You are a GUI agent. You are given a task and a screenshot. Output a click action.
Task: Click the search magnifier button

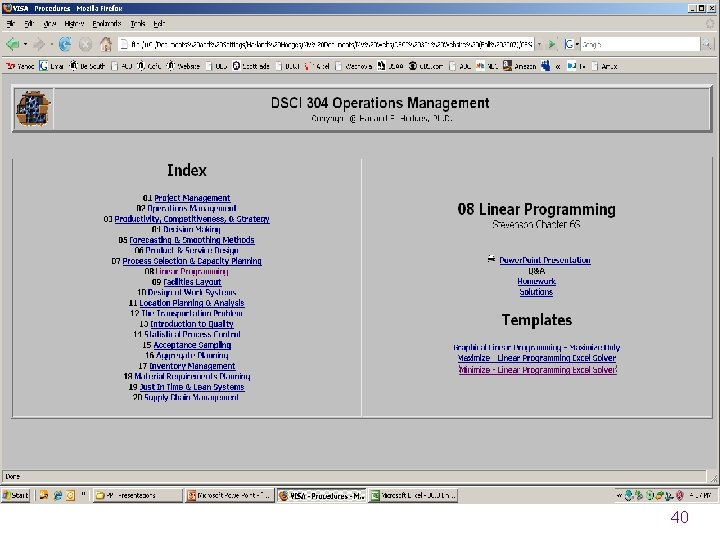coord(706,44)
